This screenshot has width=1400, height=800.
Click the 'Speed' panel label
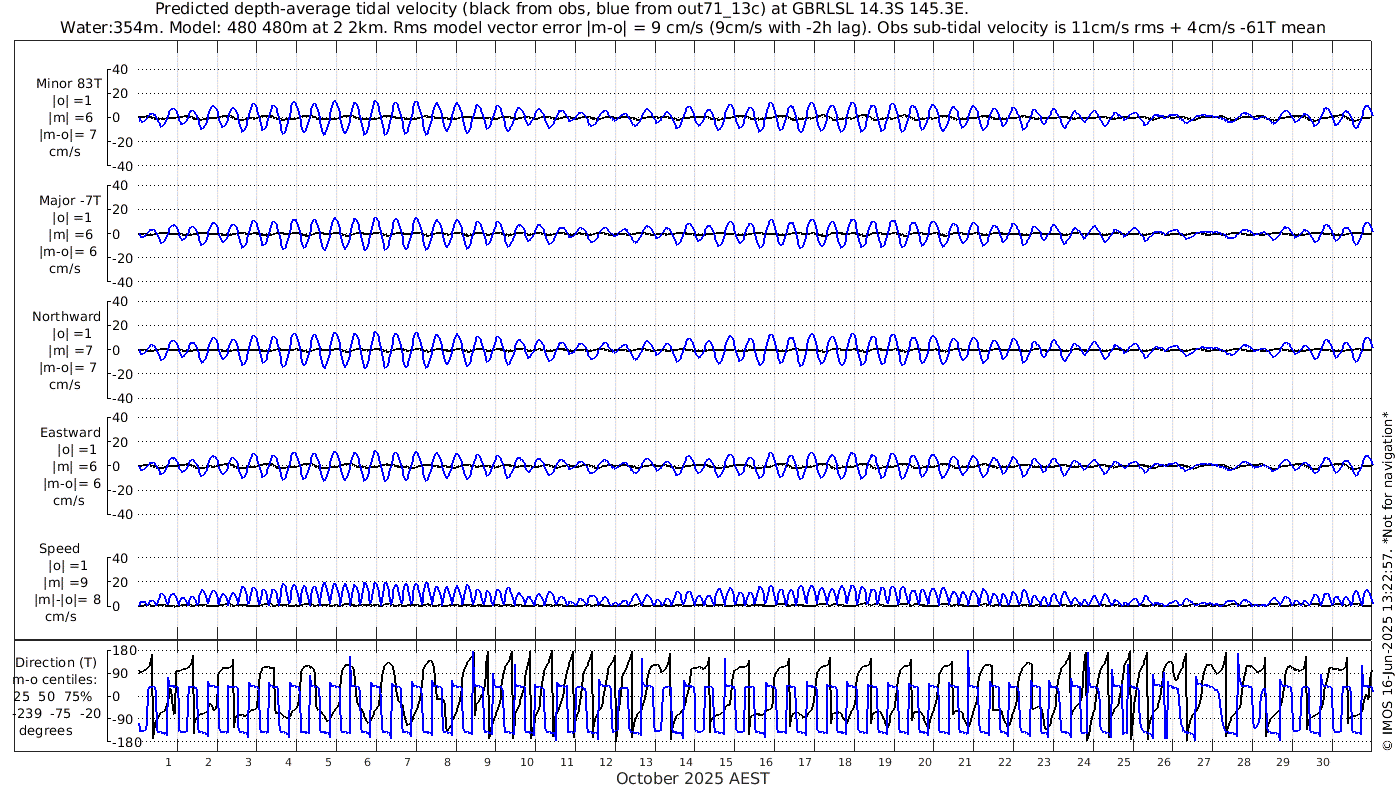pyautogui.click(x=60, y=548)
